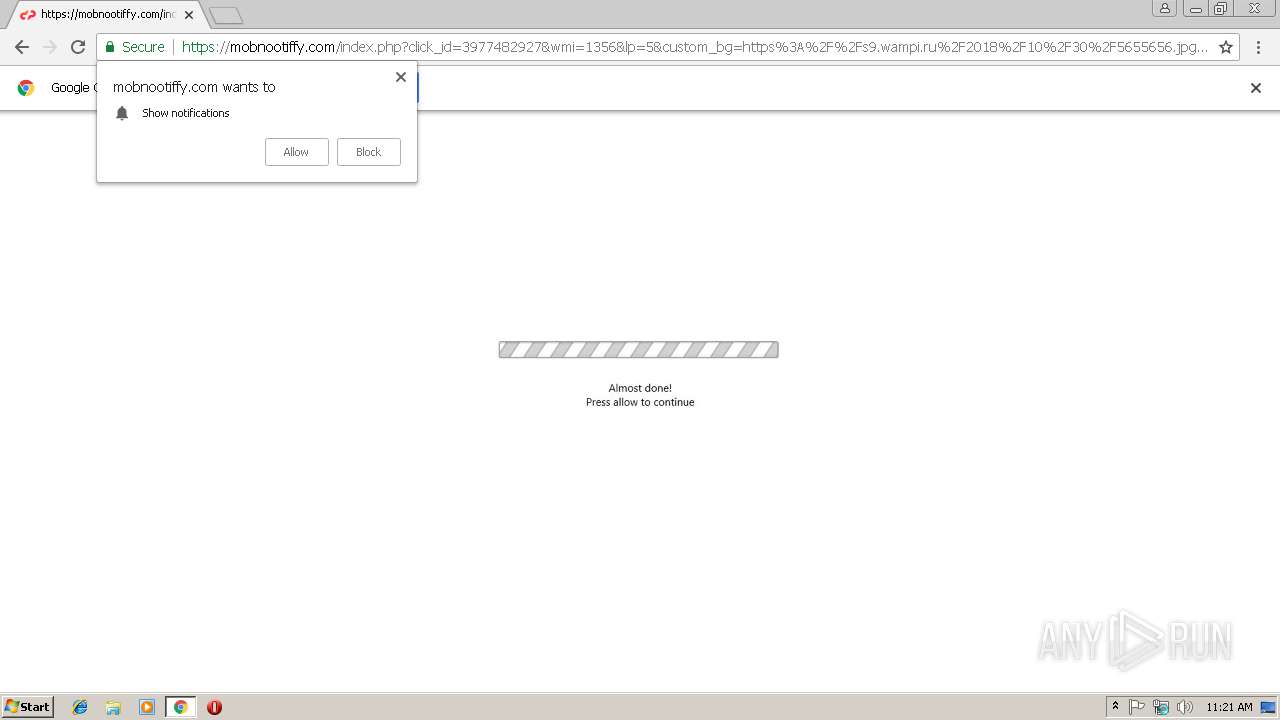This screenshot has width=1280, height=720.
Task: Open the red Opera taskbar icon
Action: (x=214, y=707)
